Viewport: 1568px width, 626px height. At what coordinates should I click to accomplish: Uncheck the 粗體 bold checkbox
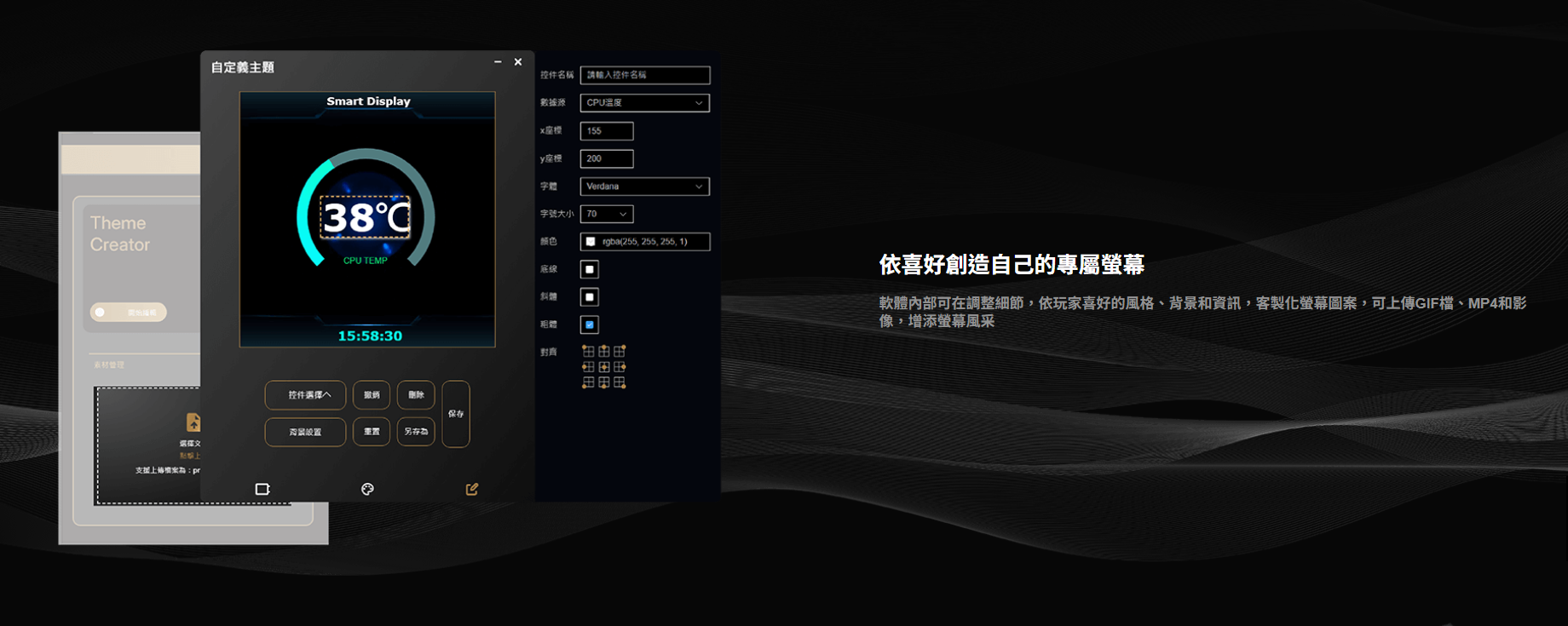[589, 324]
